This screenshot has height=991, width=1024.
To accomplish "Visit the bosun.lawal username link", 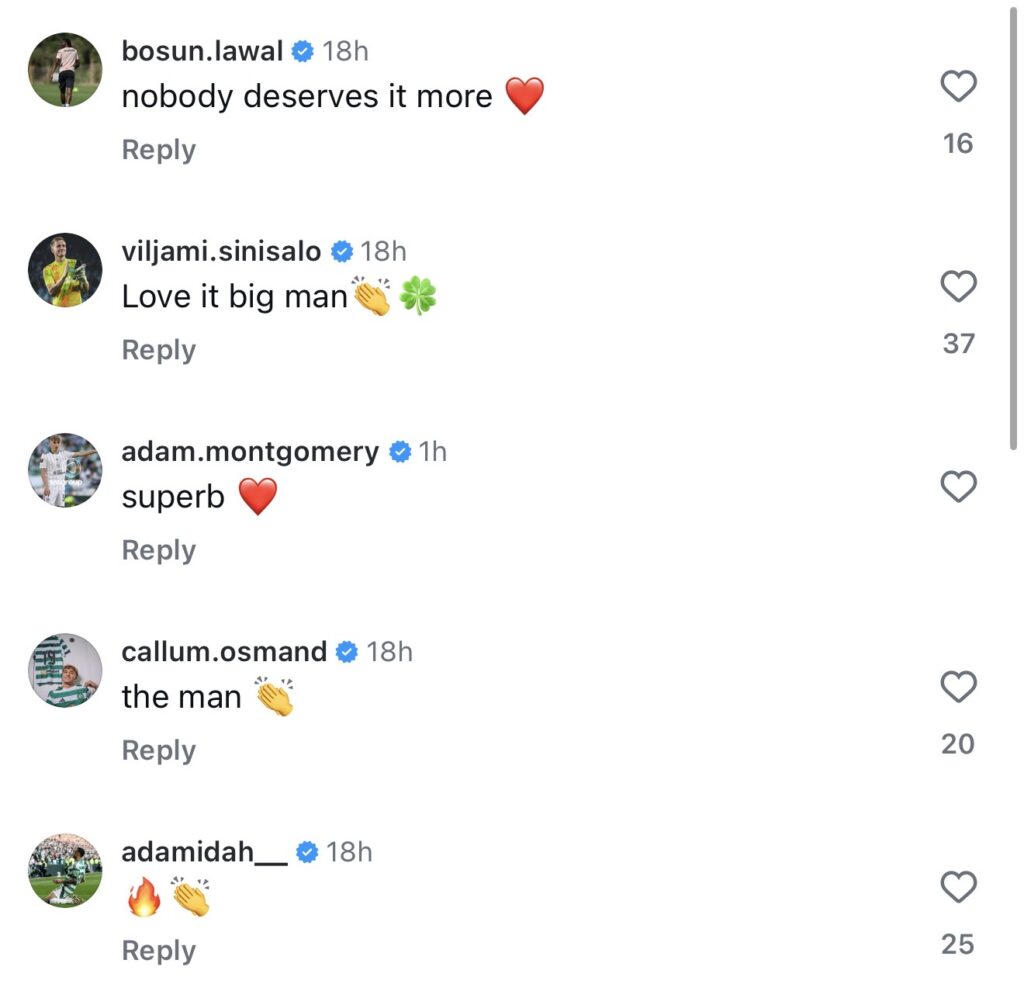I will [202, 51].
